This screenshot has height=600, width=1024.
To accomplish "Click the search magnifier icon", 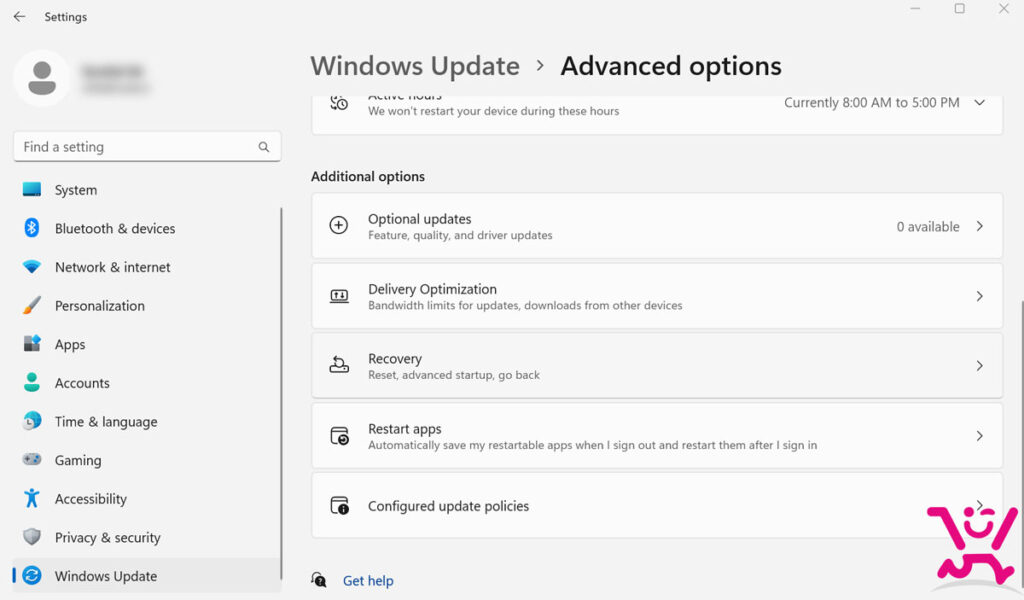I will tap(263, 147).
